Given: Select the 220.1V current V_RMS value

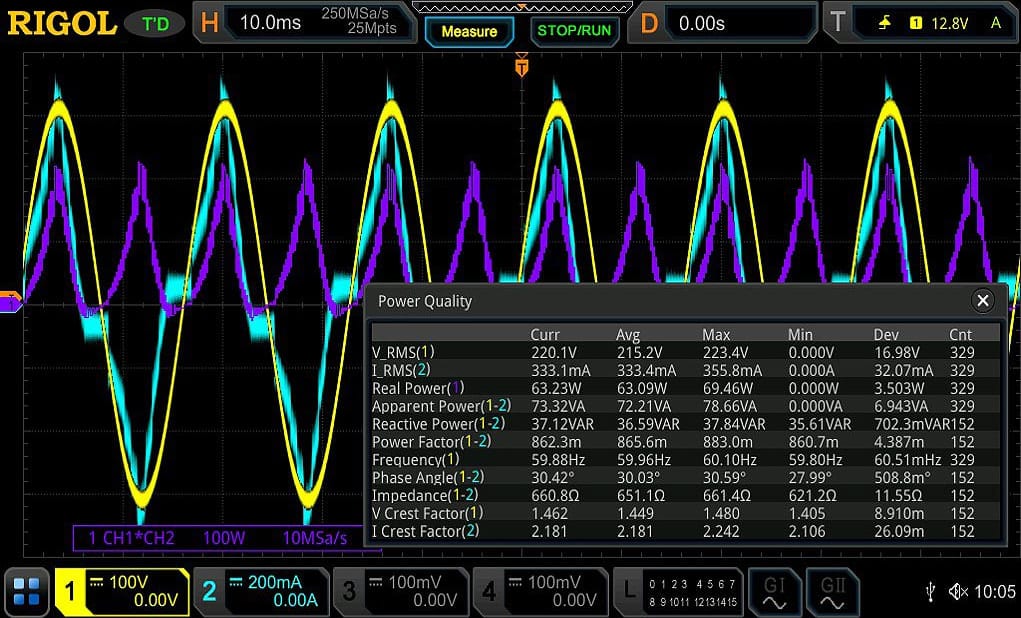Looking at the screenshot, I should click(553, 352).
